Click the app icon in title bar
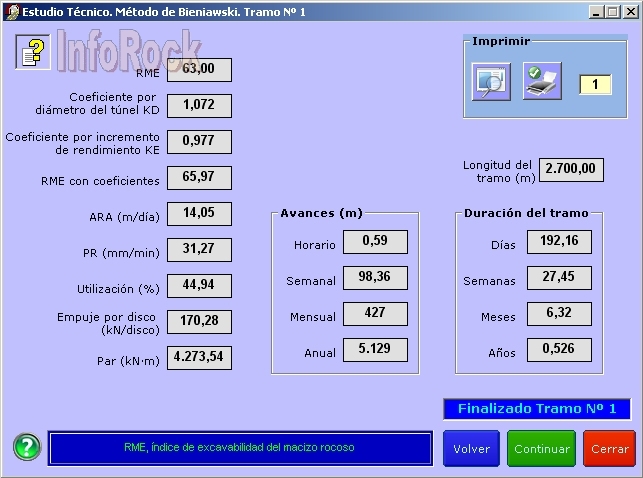The image size is (643, 478). [11, 11]
